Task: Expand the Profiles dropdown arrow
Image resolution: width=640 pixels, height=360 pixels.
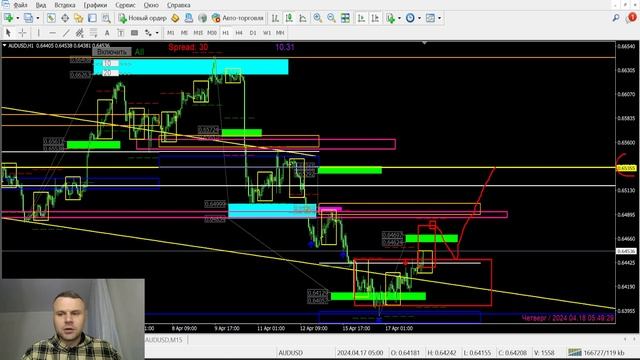Action: point(38,18)
